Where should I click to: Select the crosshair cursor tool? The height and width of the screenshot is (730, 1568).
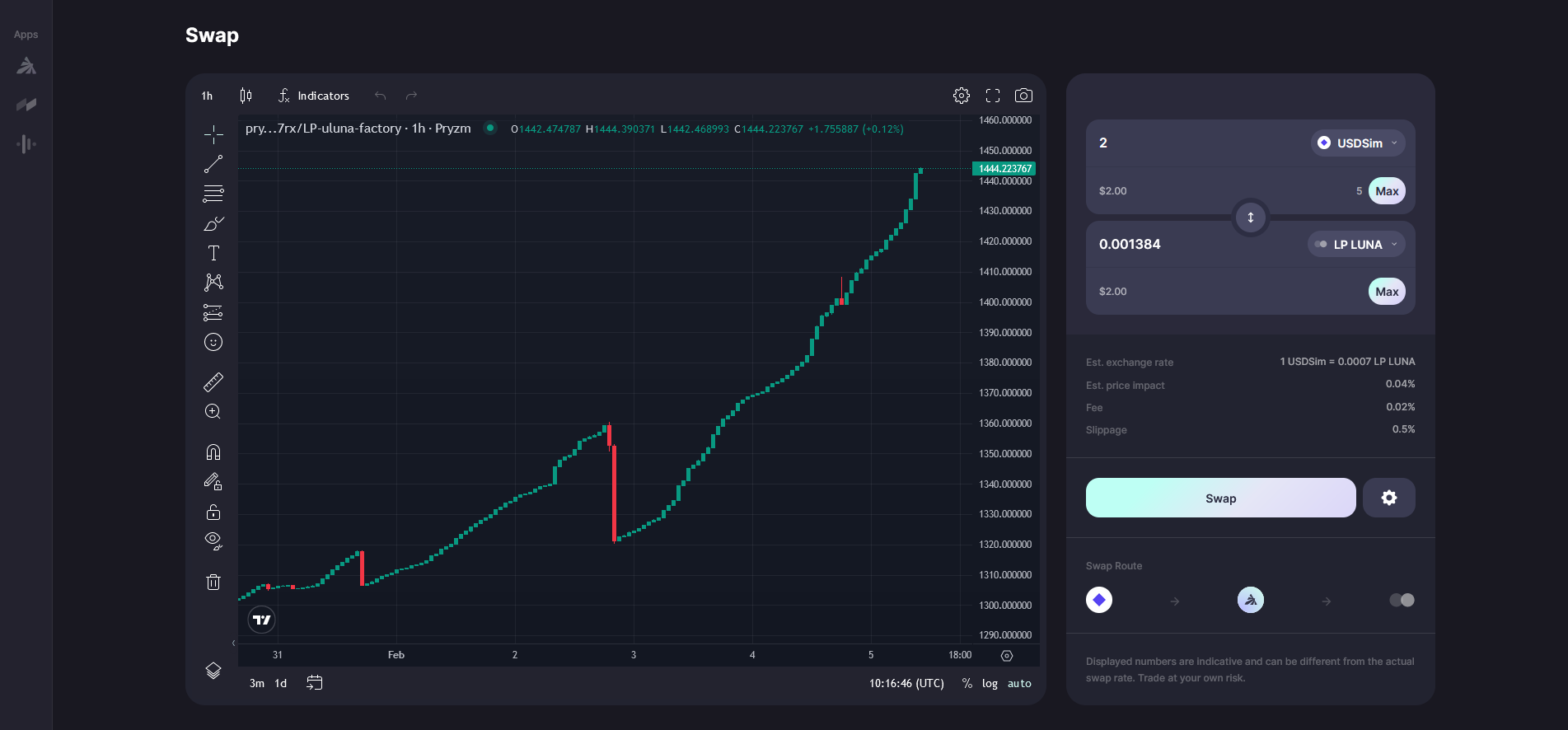coord(213,134)
